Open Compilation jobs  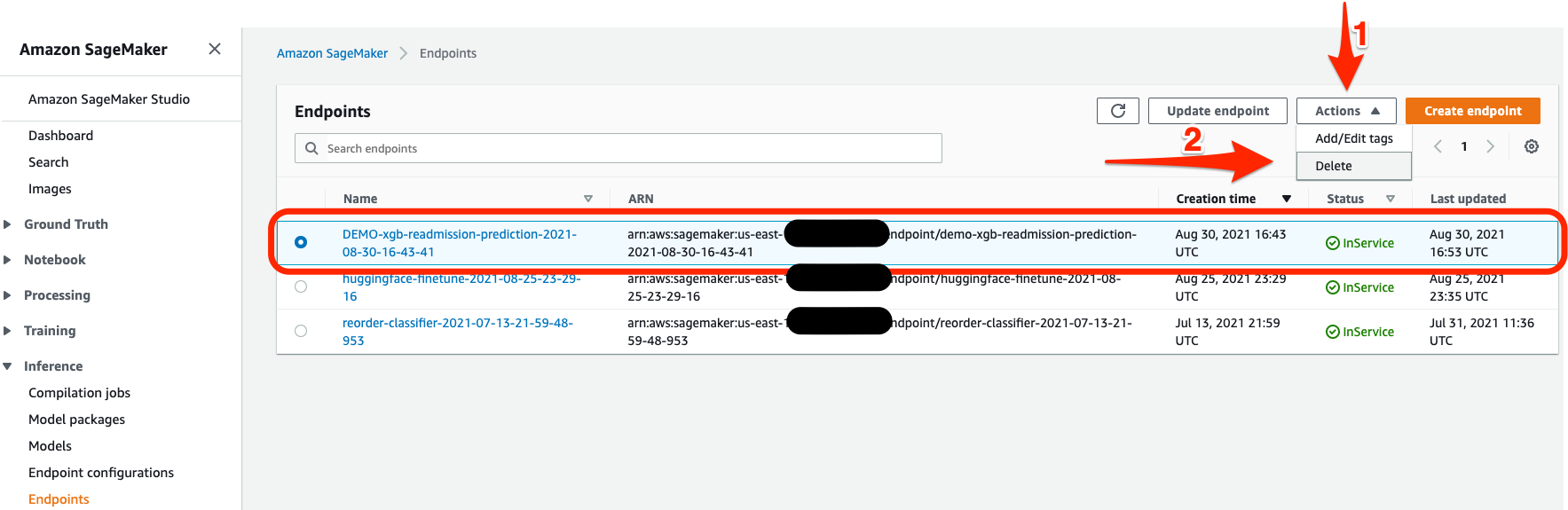[x=79, y=393]
